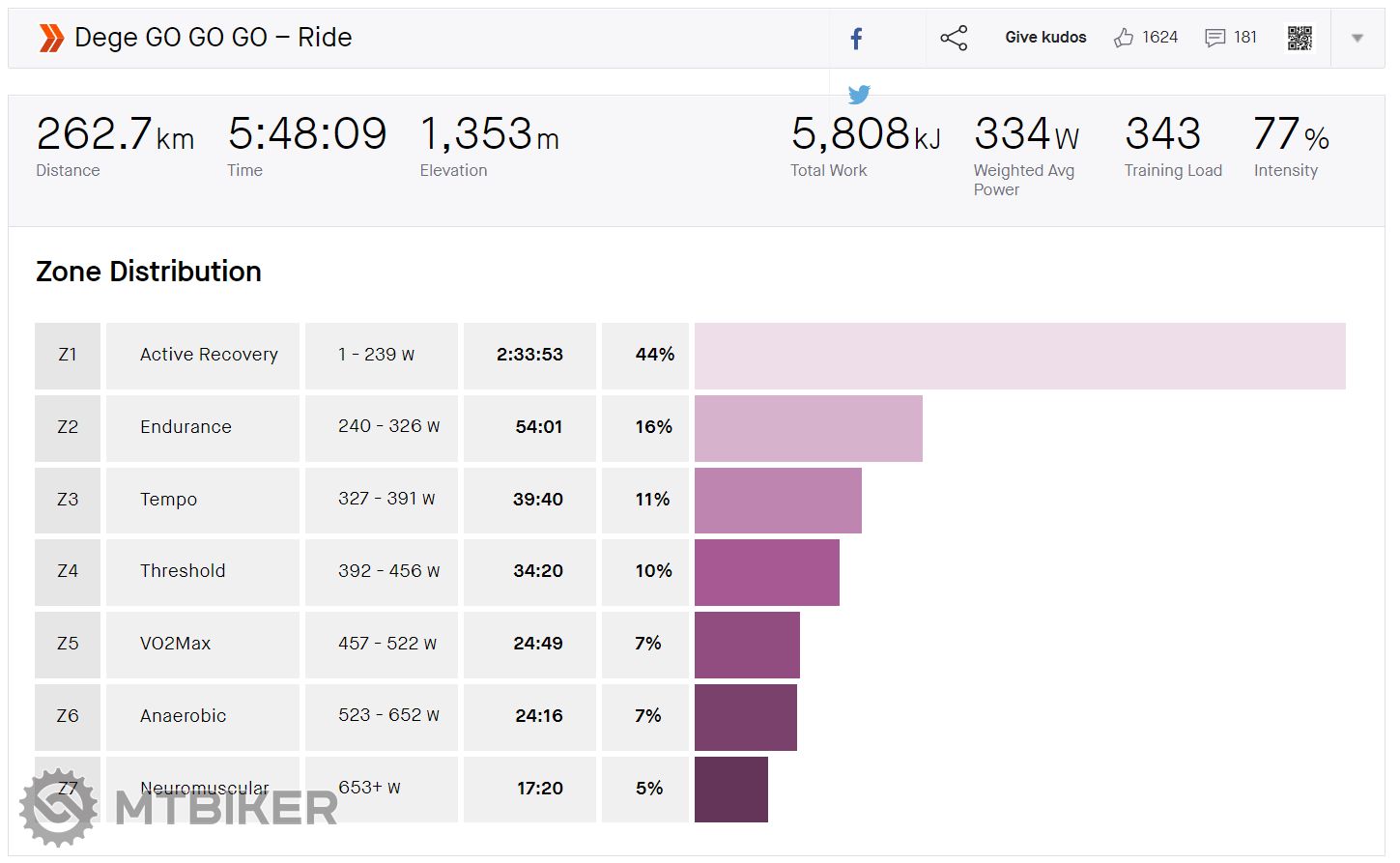Click the Z4 Threshold zone label
Screen dimensions: 1400x863
(x=183, y=571)
